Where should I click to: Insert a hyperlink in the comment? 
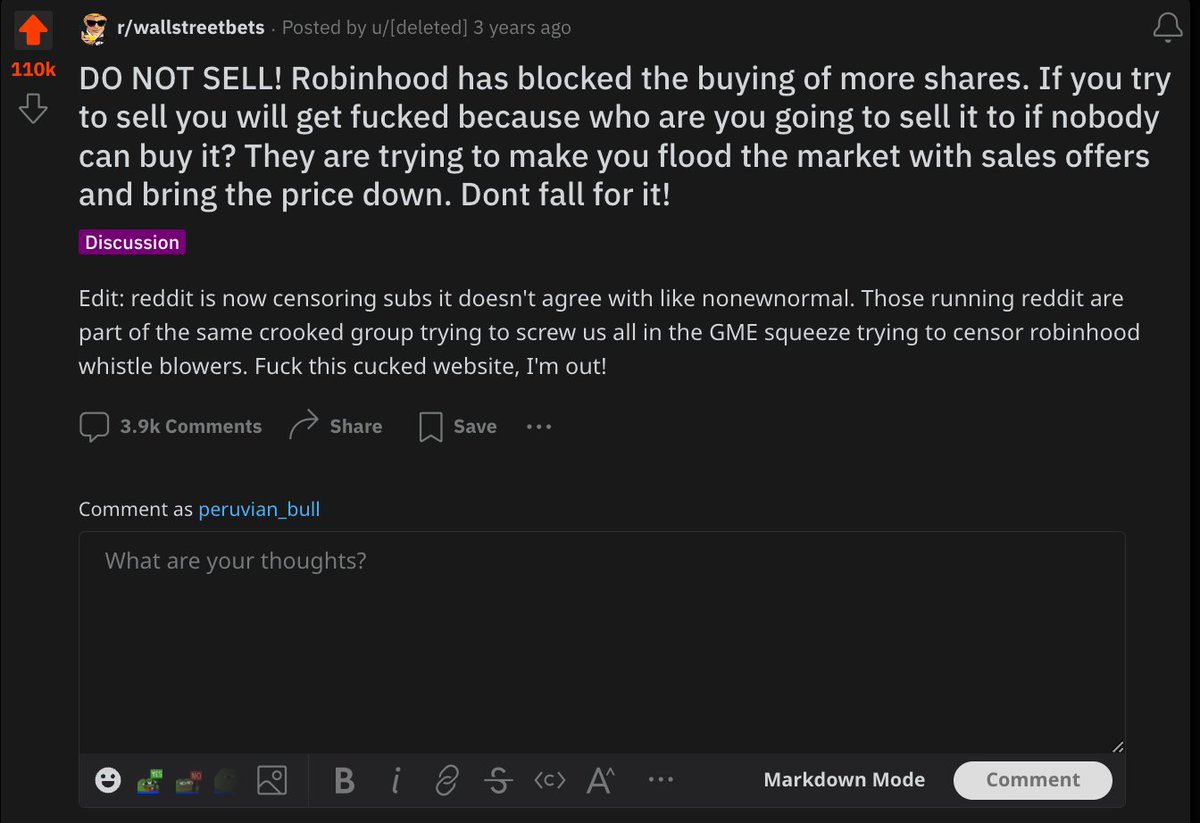pyautogui.click(x=447, y=780)
